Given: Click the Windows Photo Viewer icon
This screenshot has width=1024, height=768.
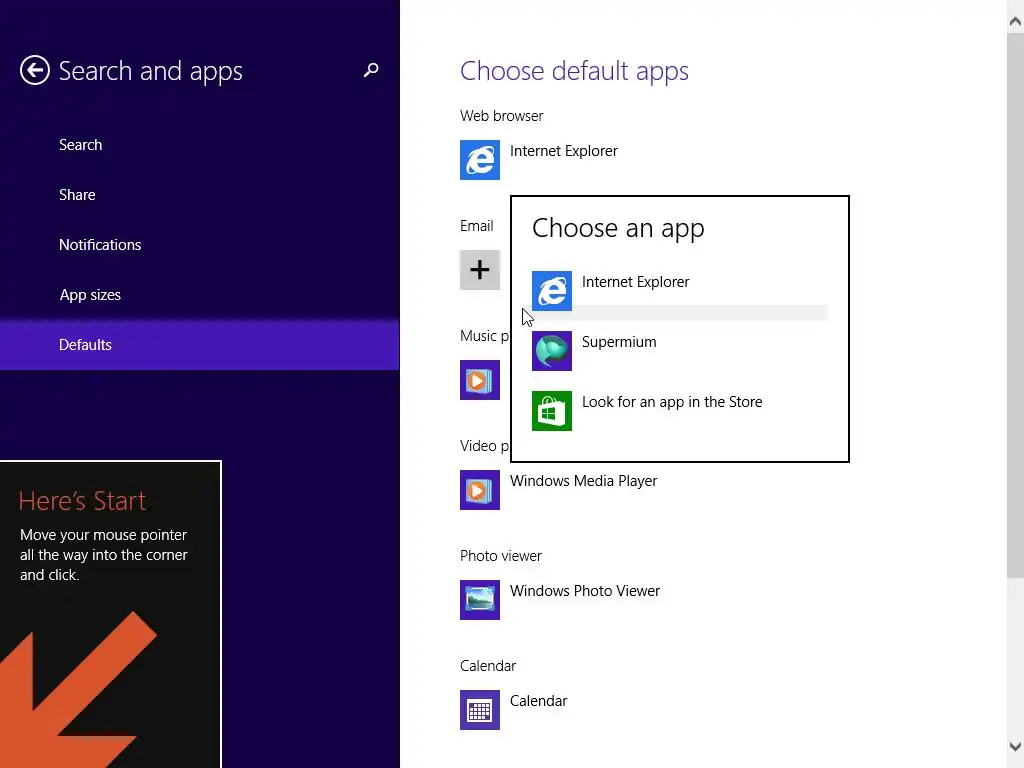Looking at the screenshot, I should coord(480,600).
